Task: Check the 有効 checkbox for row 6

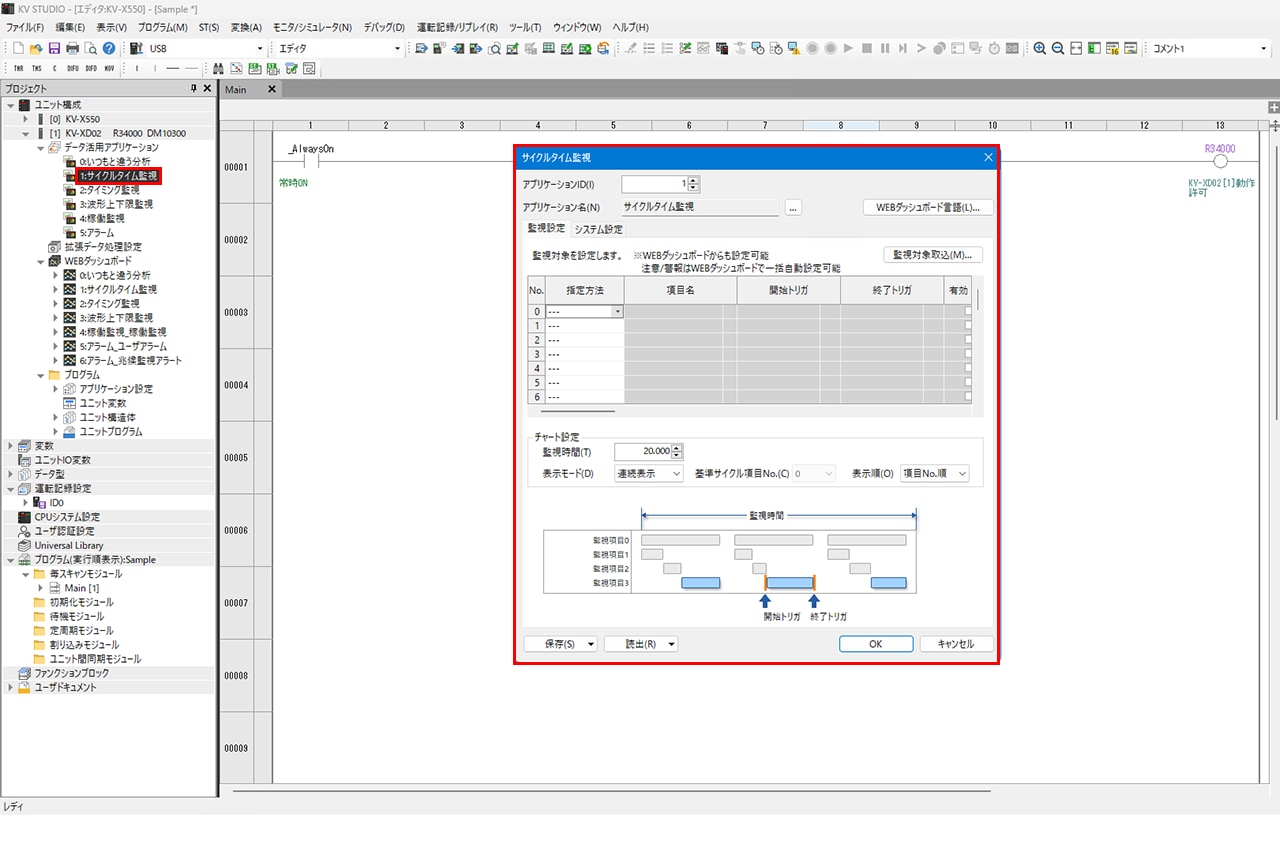Action: pos(968,397)
